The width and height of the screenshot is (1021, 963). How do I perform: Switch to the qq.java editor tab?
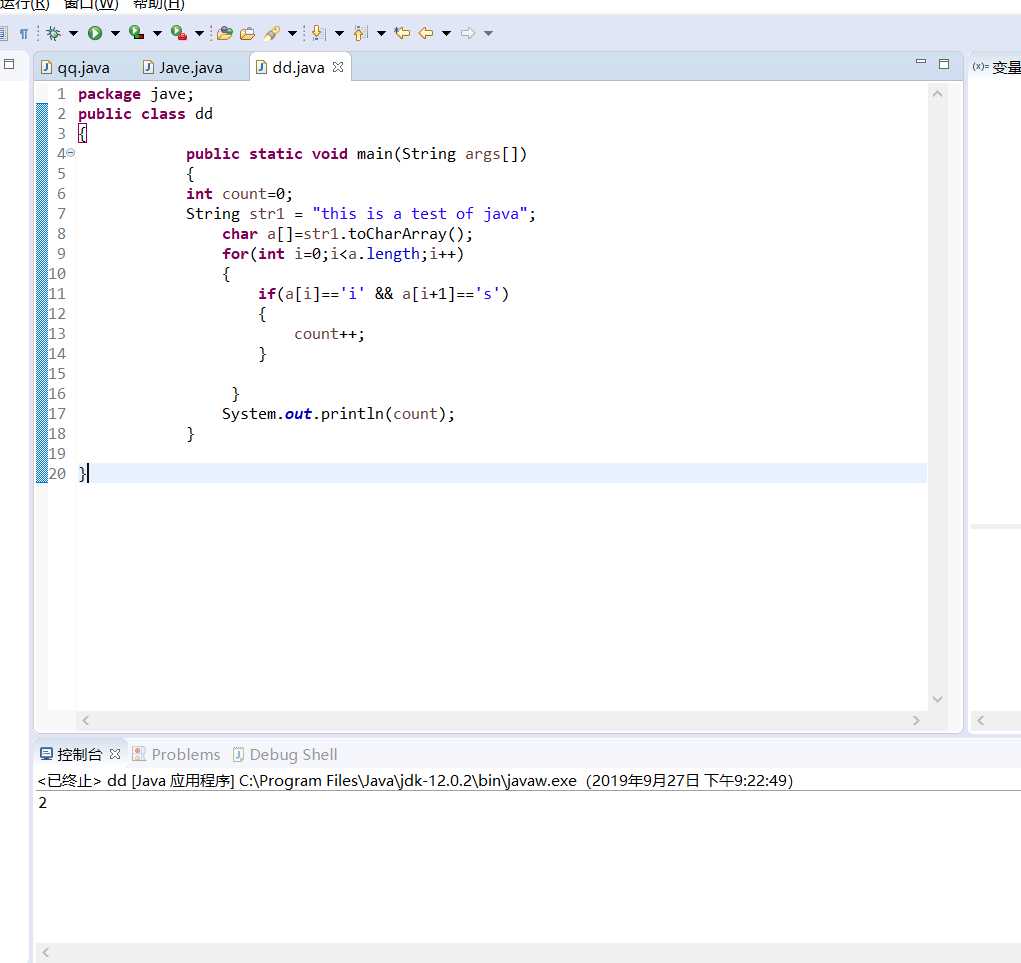(76, 68)
